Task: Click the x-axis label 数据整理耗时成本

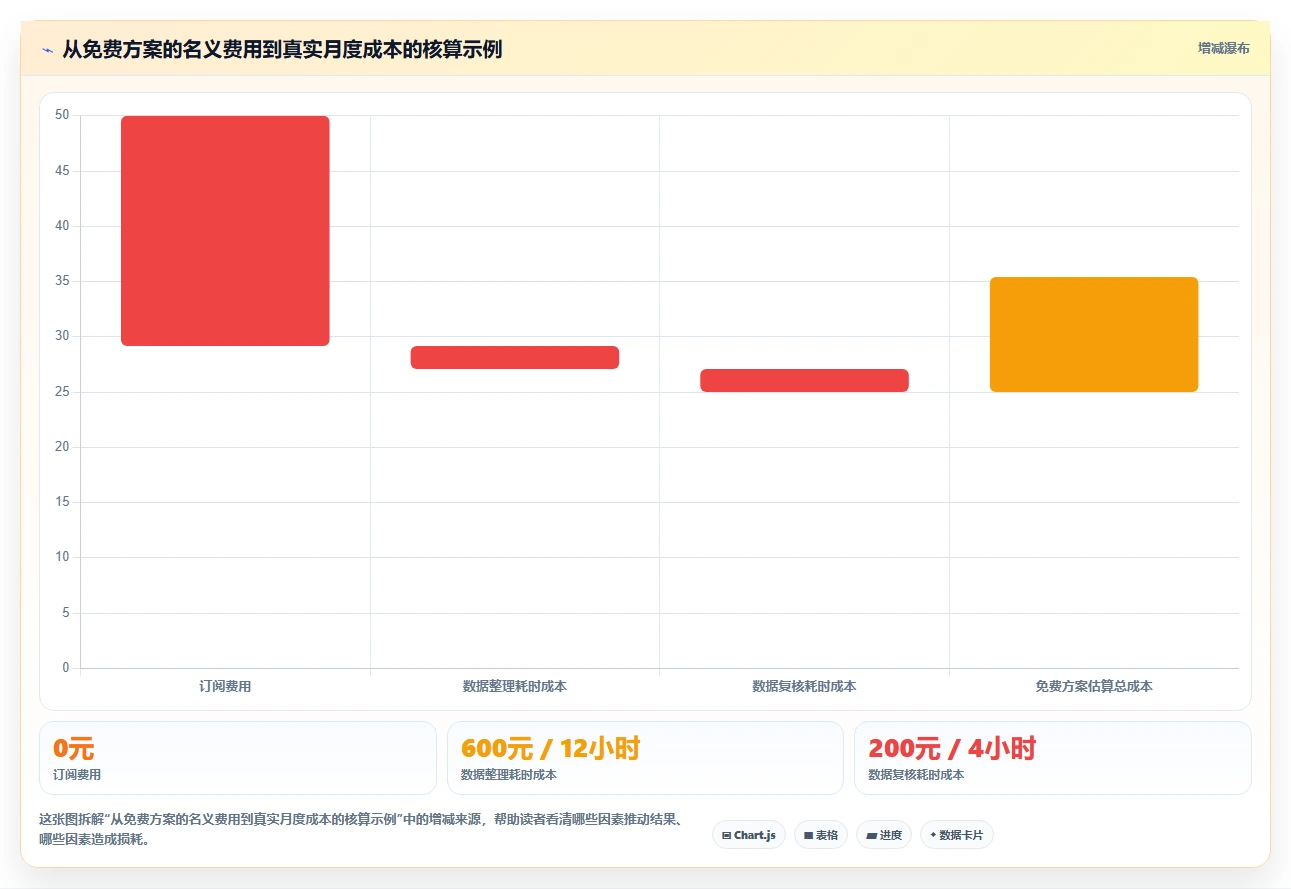Action: point(515,686)
